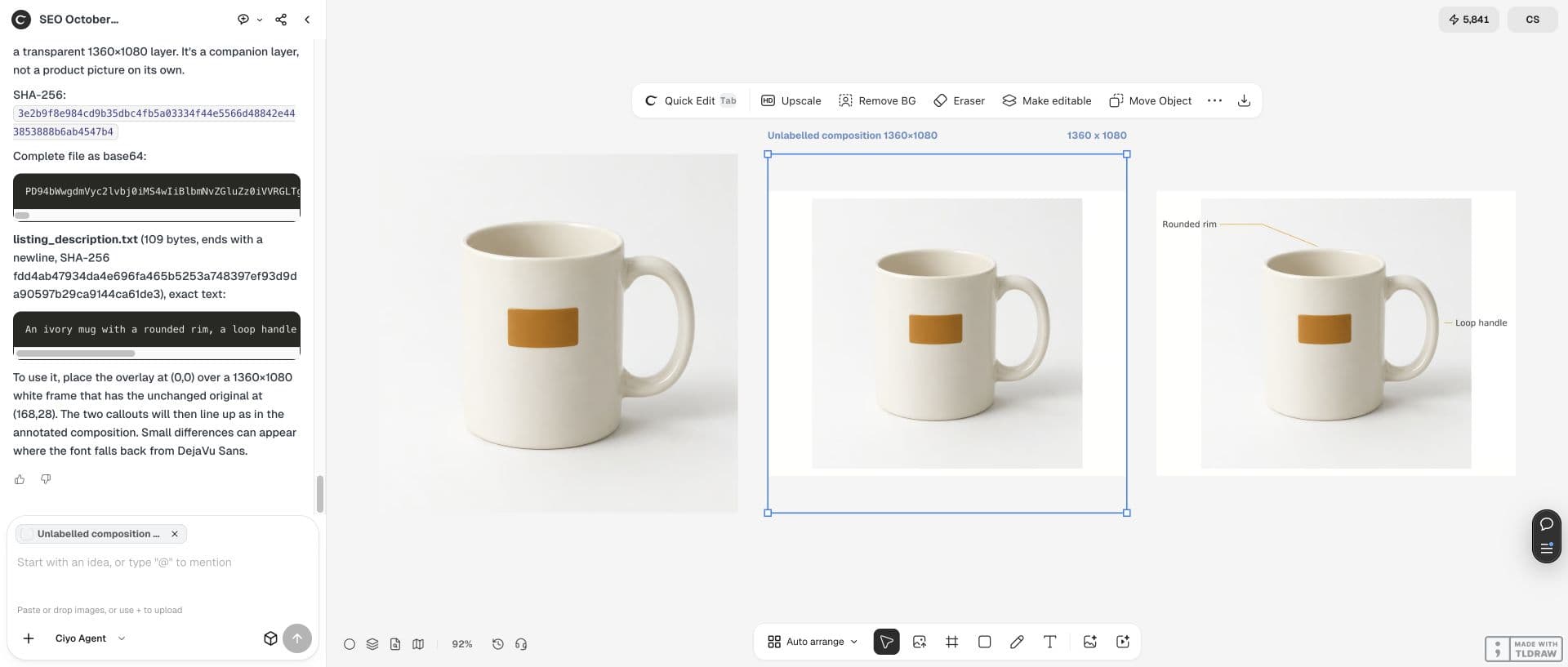
Task: Open the version history clock icon
Action: [498, 644]
